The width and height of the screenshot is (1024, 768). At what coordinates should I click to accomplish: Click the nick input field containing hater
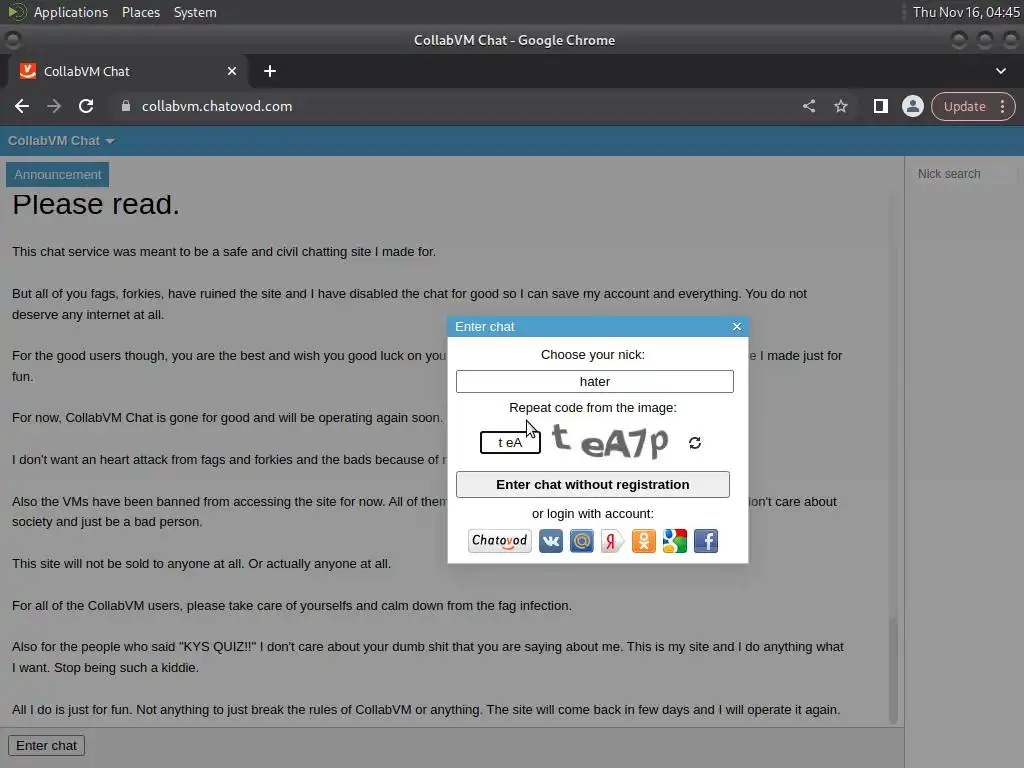pyautogui.click(x=594, y=381)
